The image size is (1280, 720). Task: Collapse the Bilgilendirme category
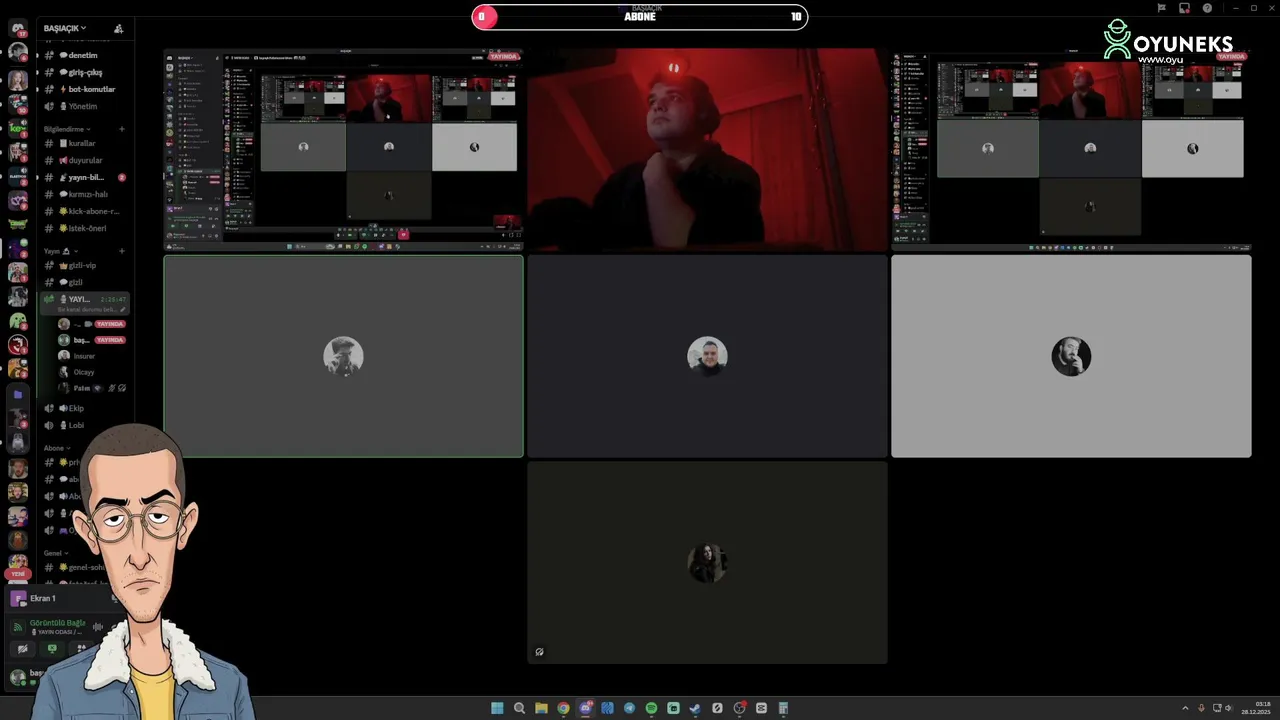tap(67, 129)
